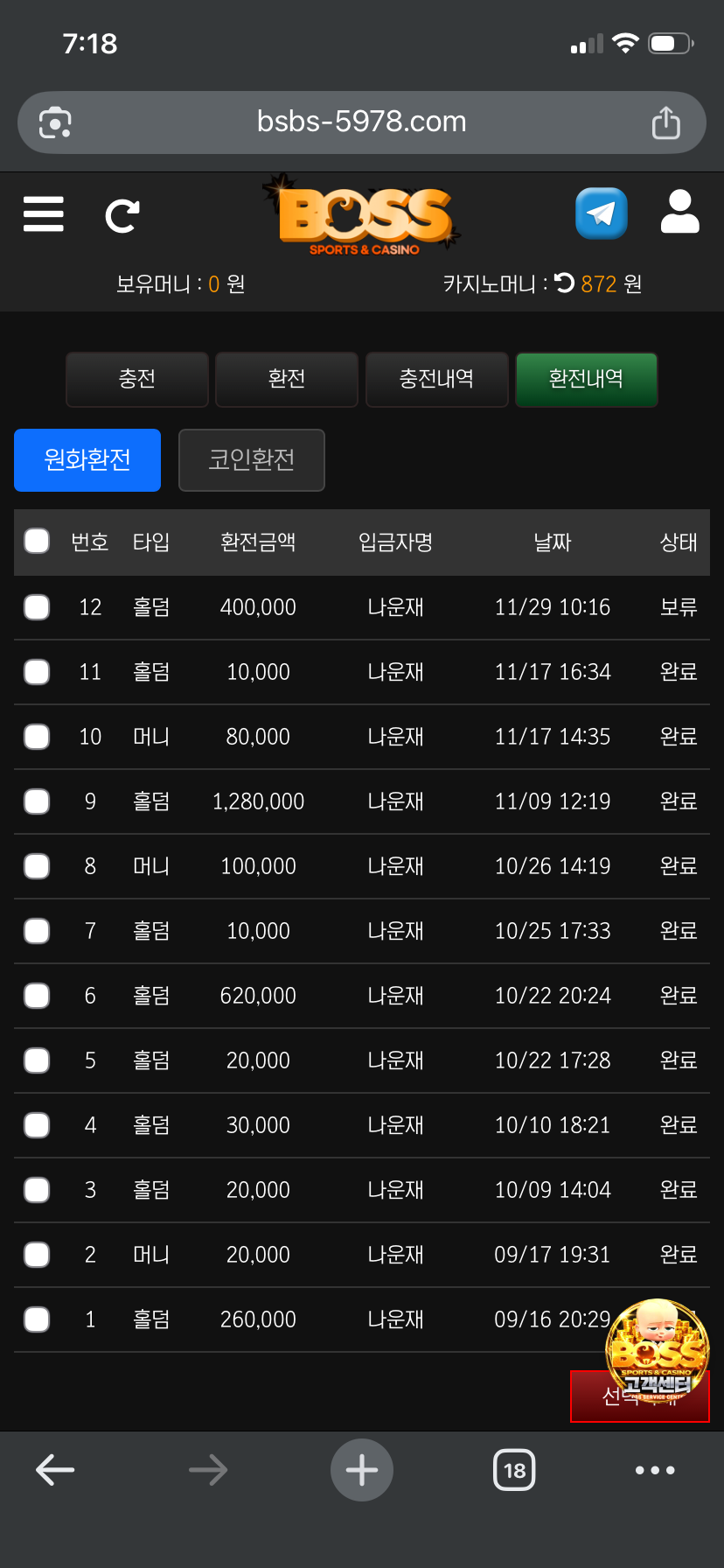The image size is (724, 1568).
Task: Tick the checkbox on row 1
Action: (x=37, y=1319)
